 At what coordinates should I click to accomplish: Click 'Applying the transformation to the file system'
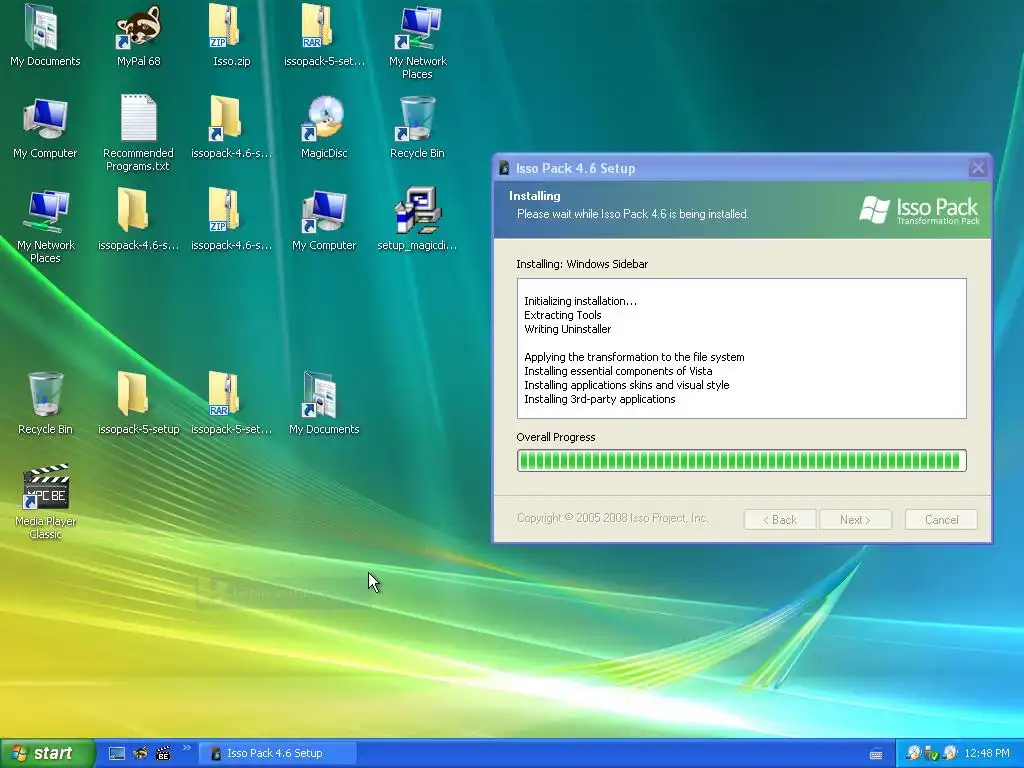(634, 357)
